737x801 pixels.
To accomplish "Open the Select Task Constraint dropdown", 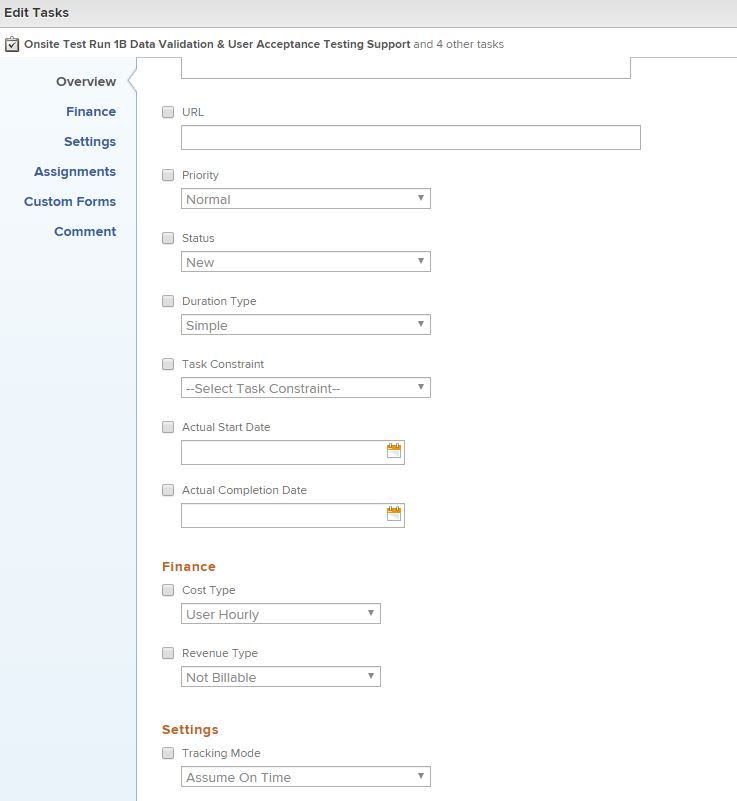I will coord(305,388).
